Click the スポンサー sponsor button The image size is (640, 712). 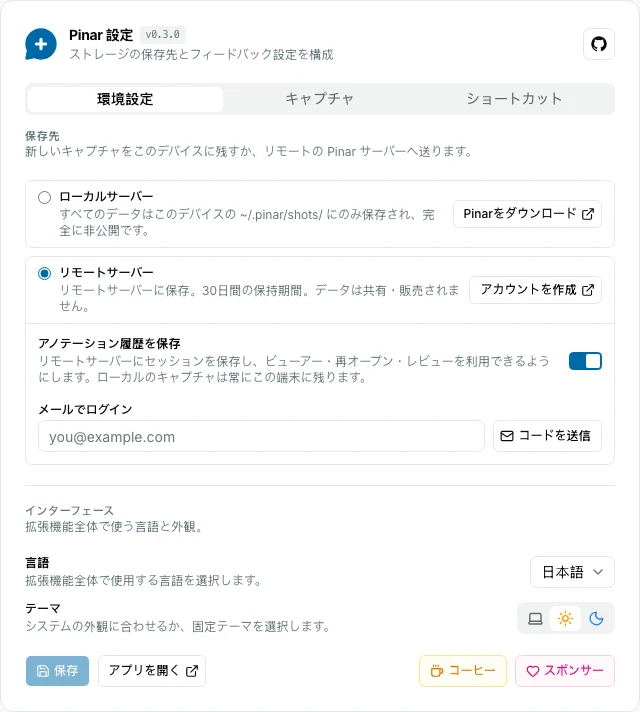[565, 671]
